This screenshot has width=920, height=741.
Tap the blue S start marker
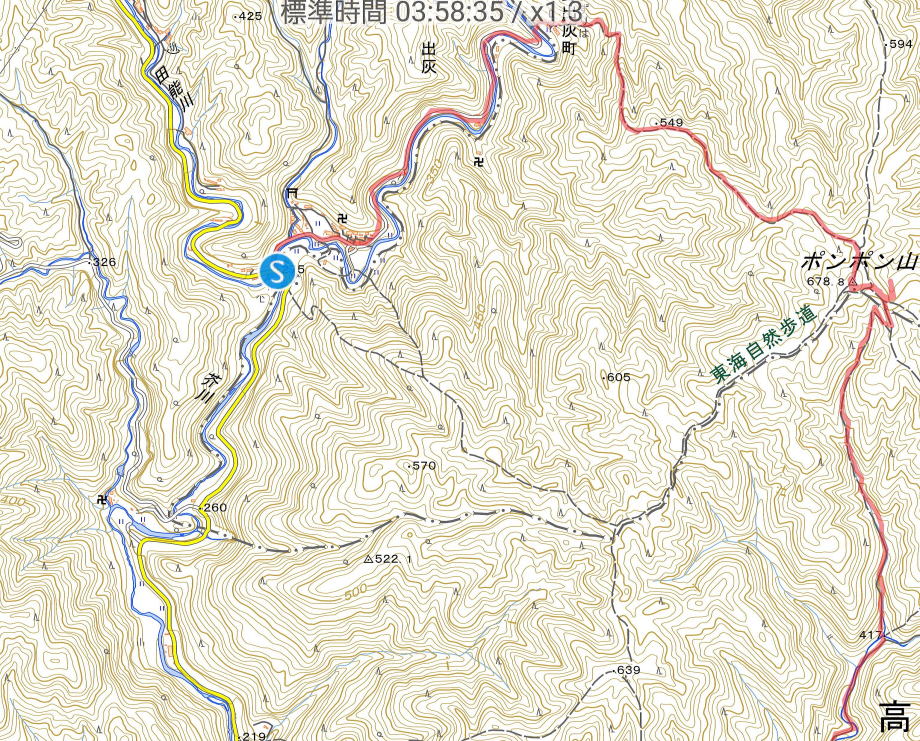(278, 270)
